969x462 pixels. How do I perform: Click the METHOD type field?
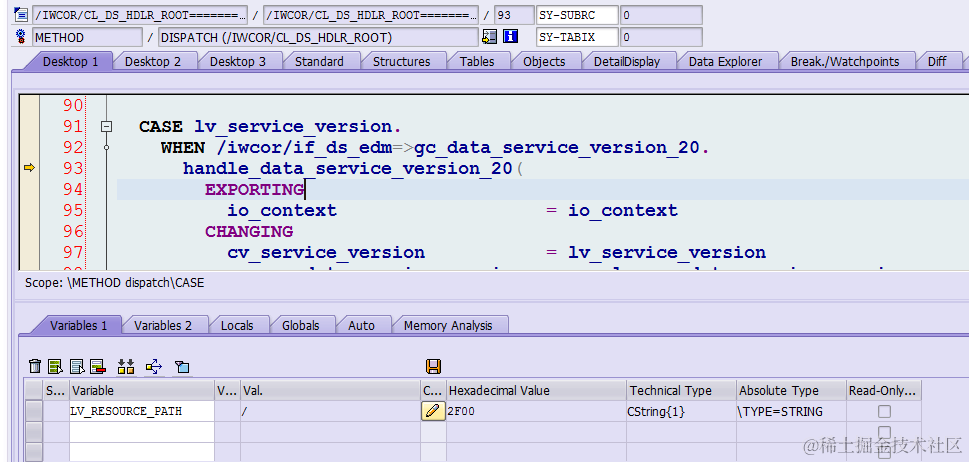tap(87, 37)
